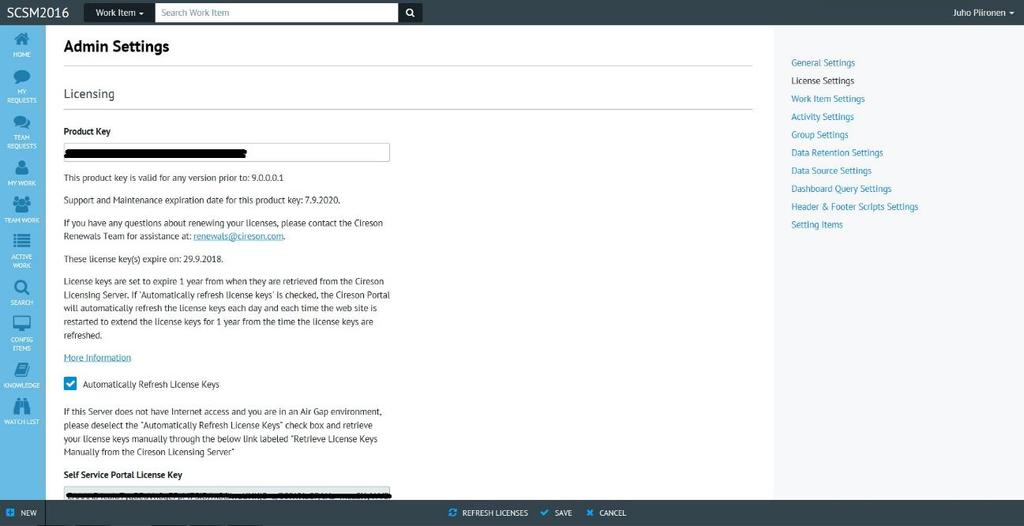Open My Requests speech bubble icon

[22, 77]
